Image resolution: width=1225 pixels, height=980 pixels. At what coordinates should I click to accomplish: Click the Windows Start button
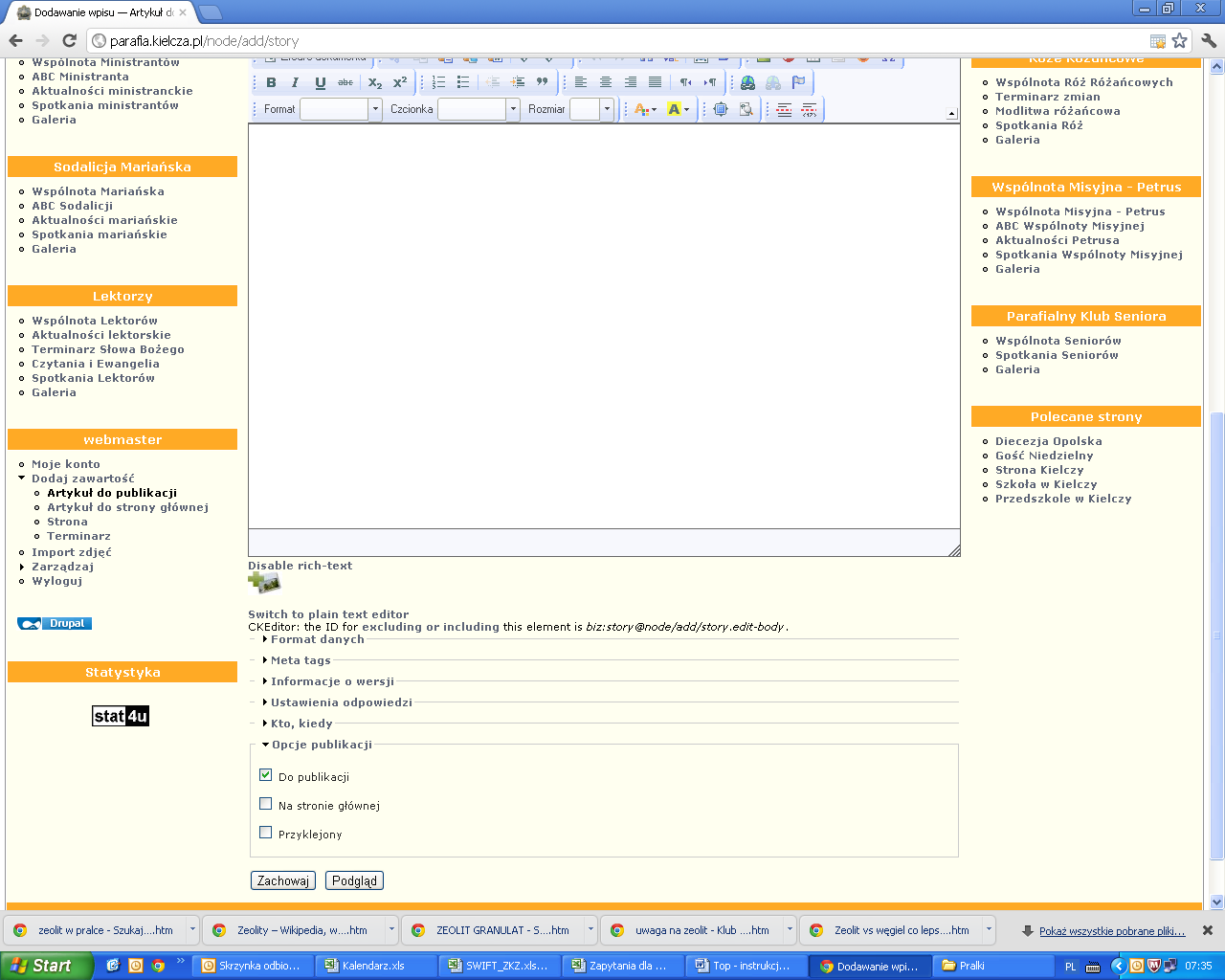coord(46,966)
